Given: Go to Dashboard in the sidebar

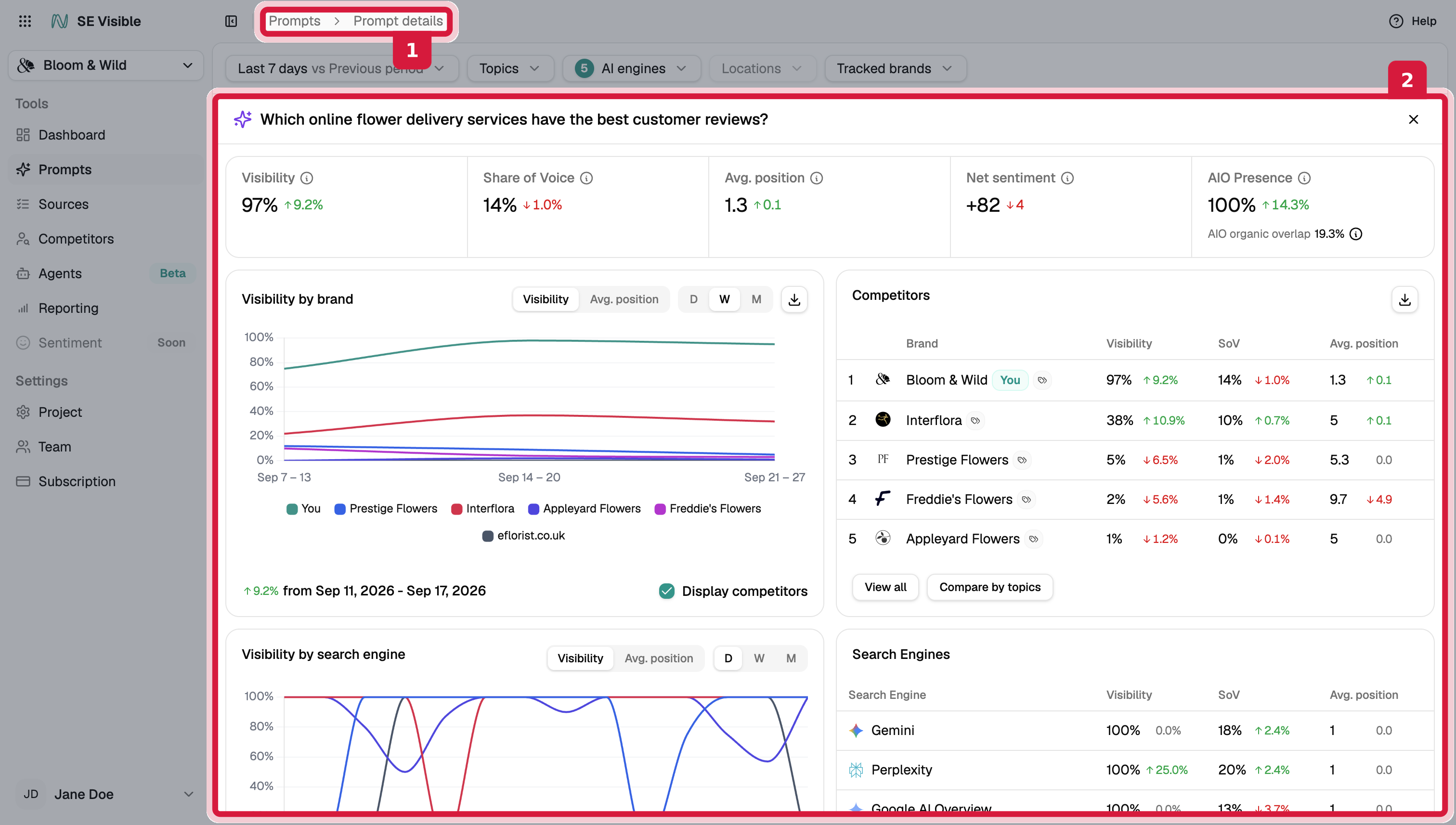Looking at the screenshot, I should click(106, 135).
